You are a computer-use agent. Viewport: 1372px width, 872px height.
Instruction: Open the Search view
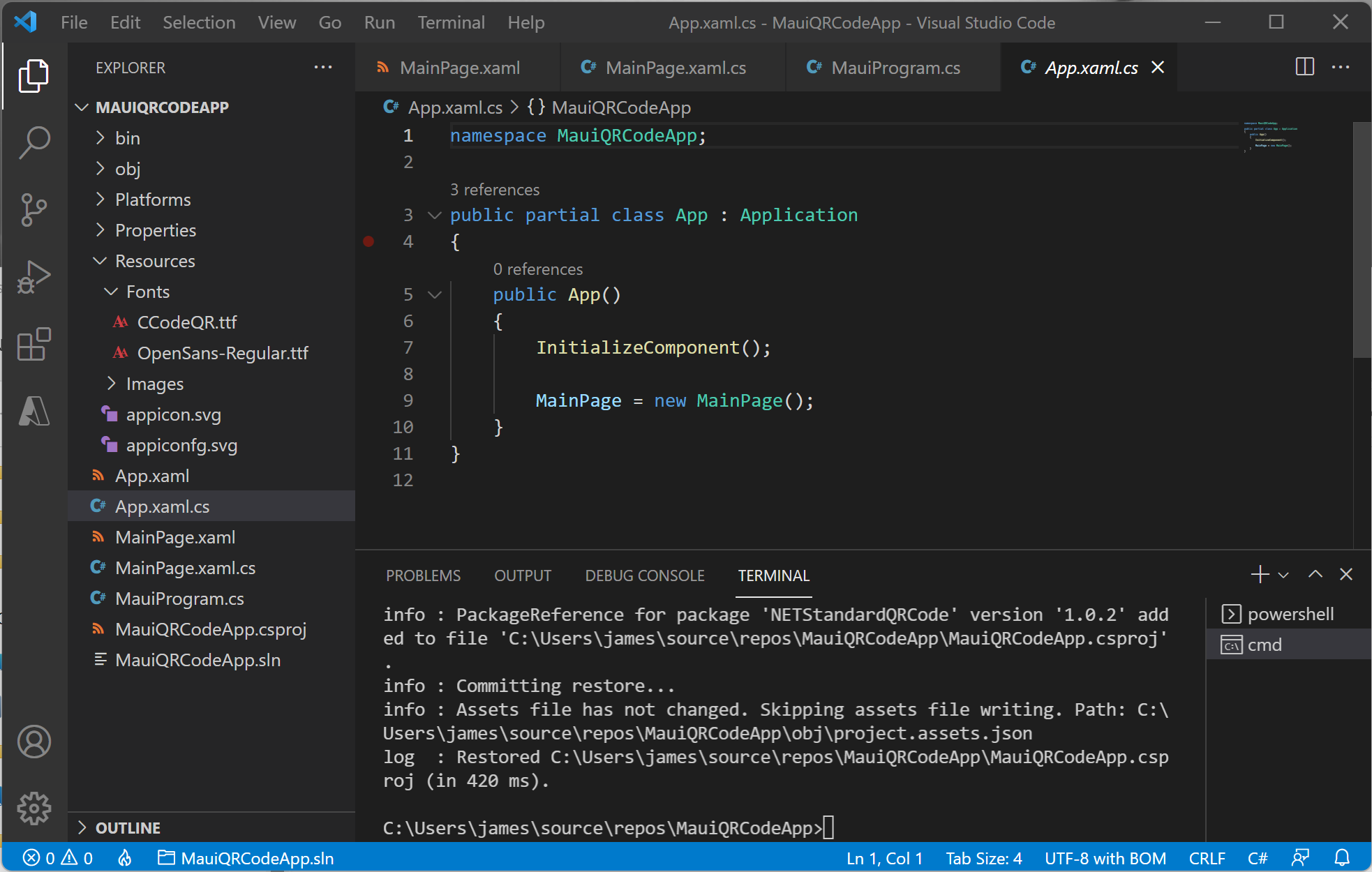pyautogui.click(x=33, y=142)
